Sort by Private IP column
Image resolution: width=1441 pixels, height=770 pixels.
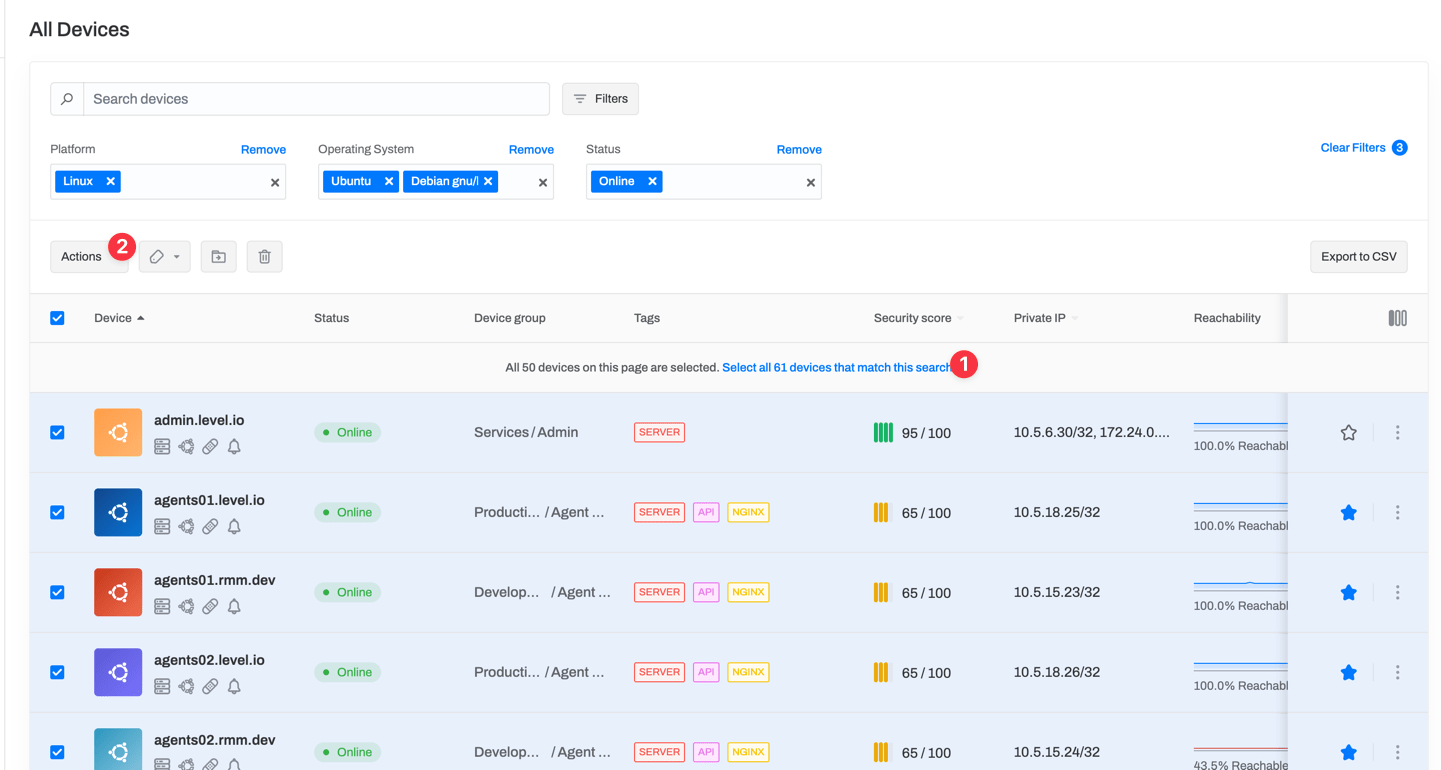coord(1046,318)
